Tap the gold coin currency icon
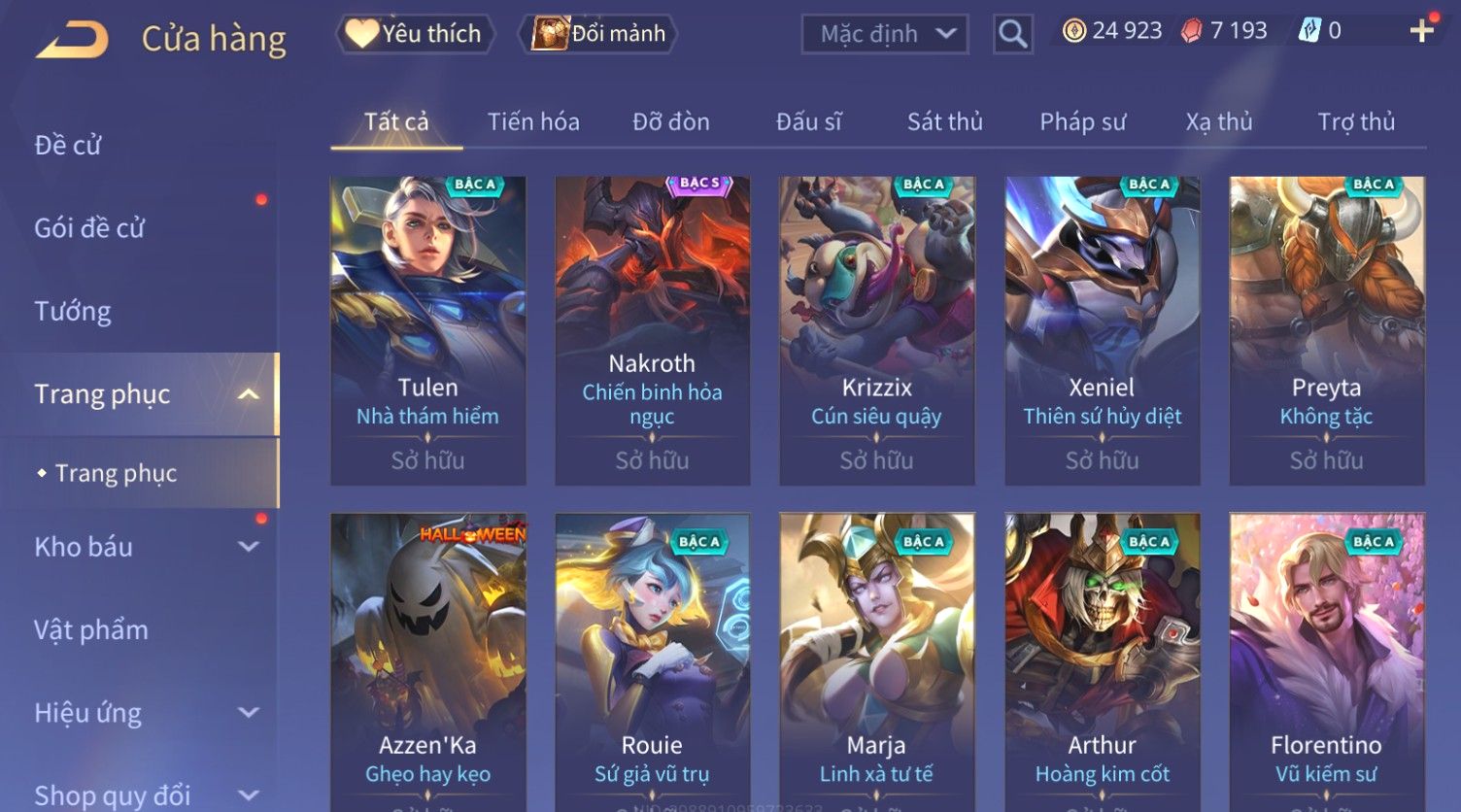Viewport: 1461px width, 812px height. [x=1073, y=31]
